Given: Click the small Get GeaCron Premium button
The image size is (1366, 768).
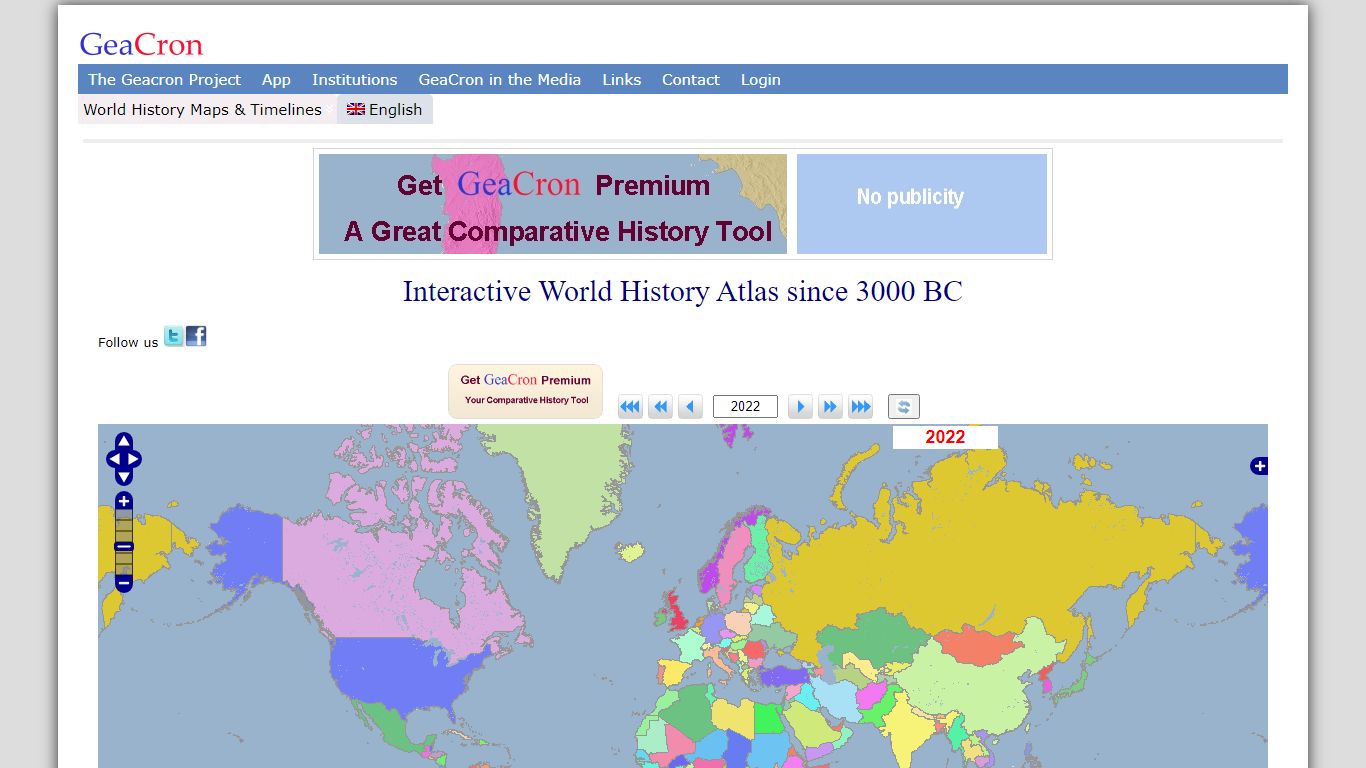Looking at the screenshot, I should pyautogui.click(x=525, y=391).
